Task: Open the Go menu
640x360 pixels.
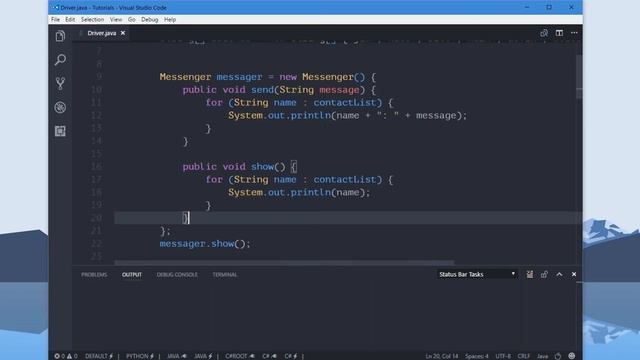Action: (x=131, y=20)
